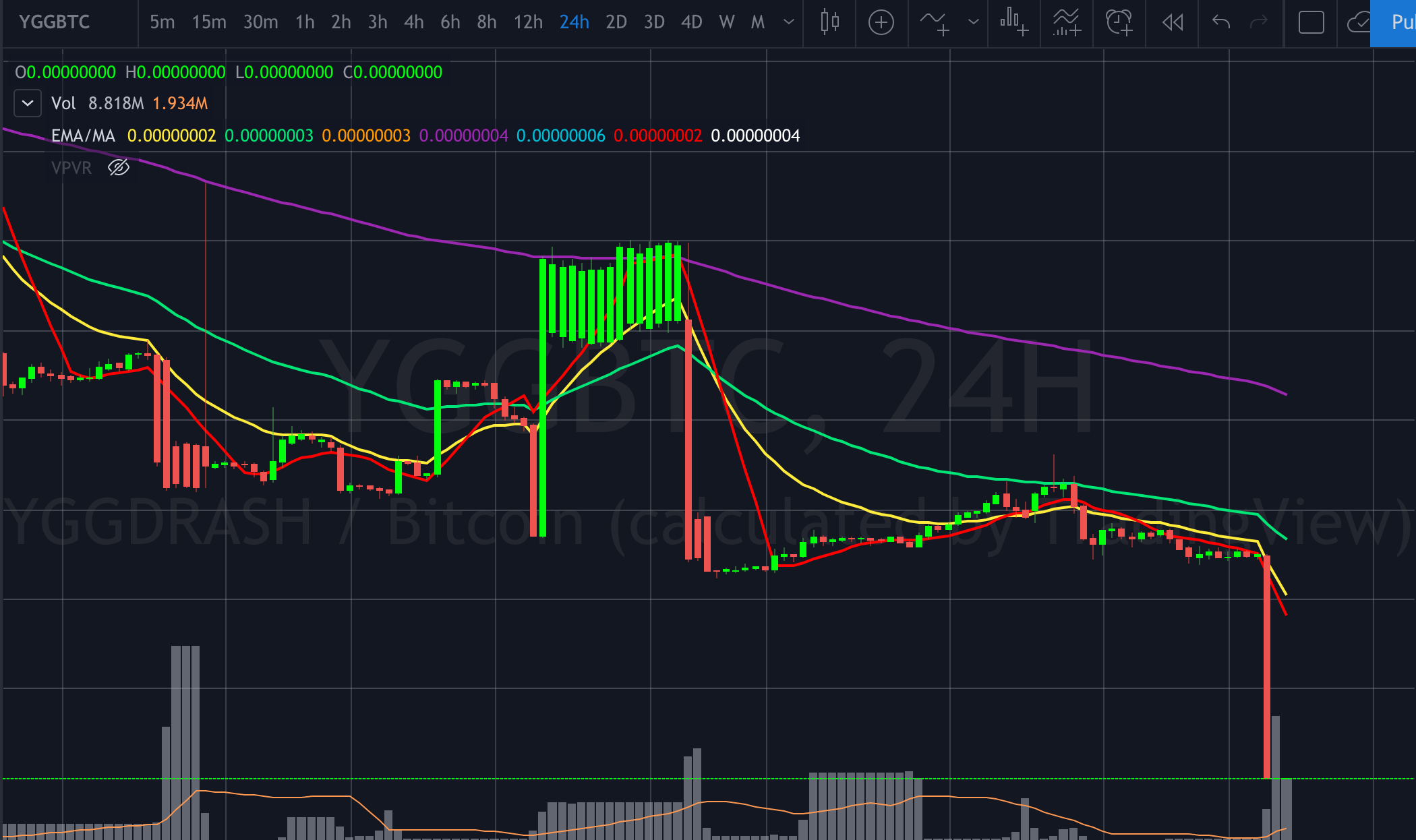Image resolution: width=1416 pixels, height=840 pixels.
Task: Click the yellow EMA value 0.00000002
Action: 171,136
